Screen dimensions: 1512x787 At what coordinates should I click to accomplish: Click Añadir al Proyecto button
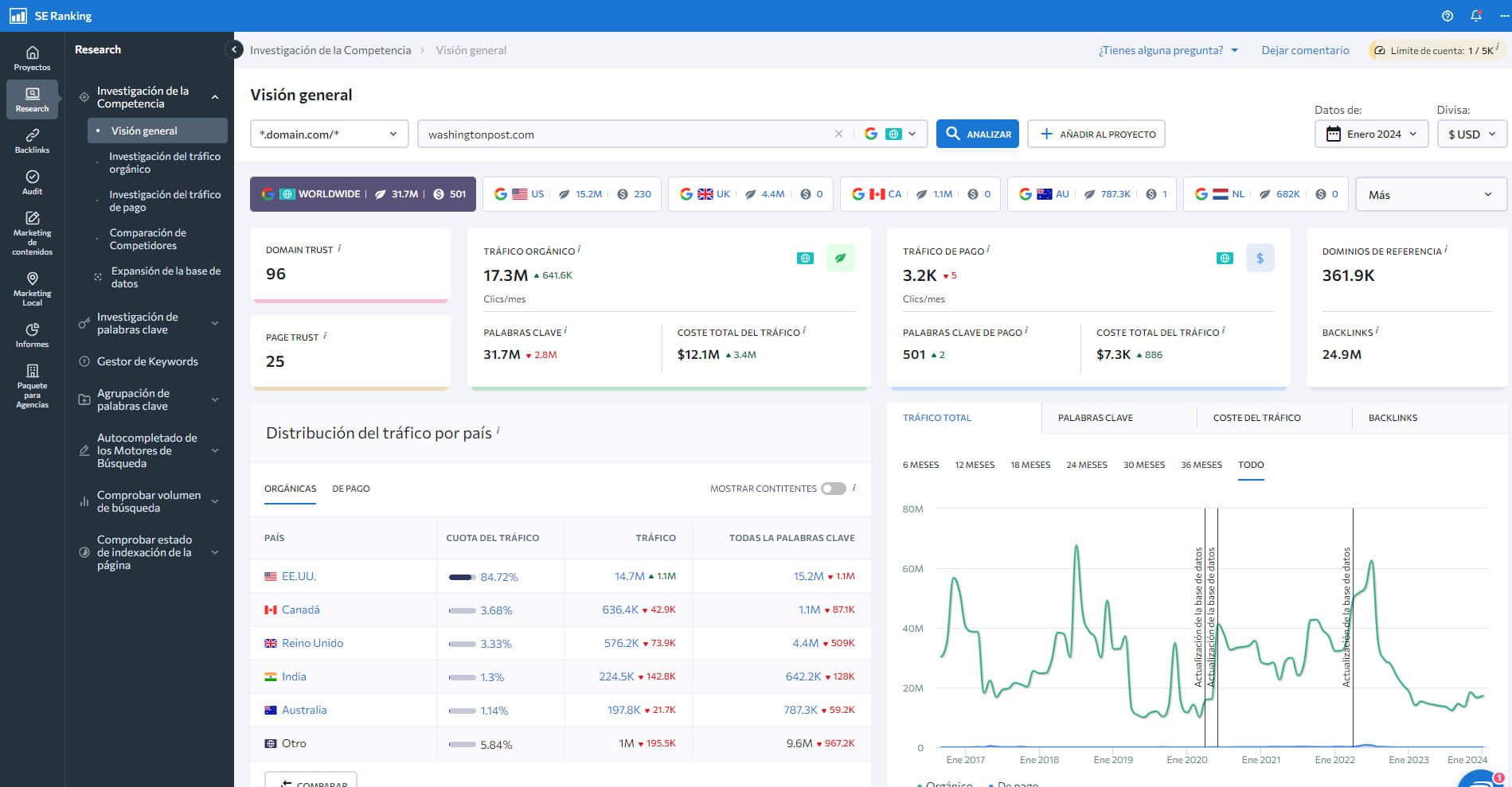(x=1096, y=134)
